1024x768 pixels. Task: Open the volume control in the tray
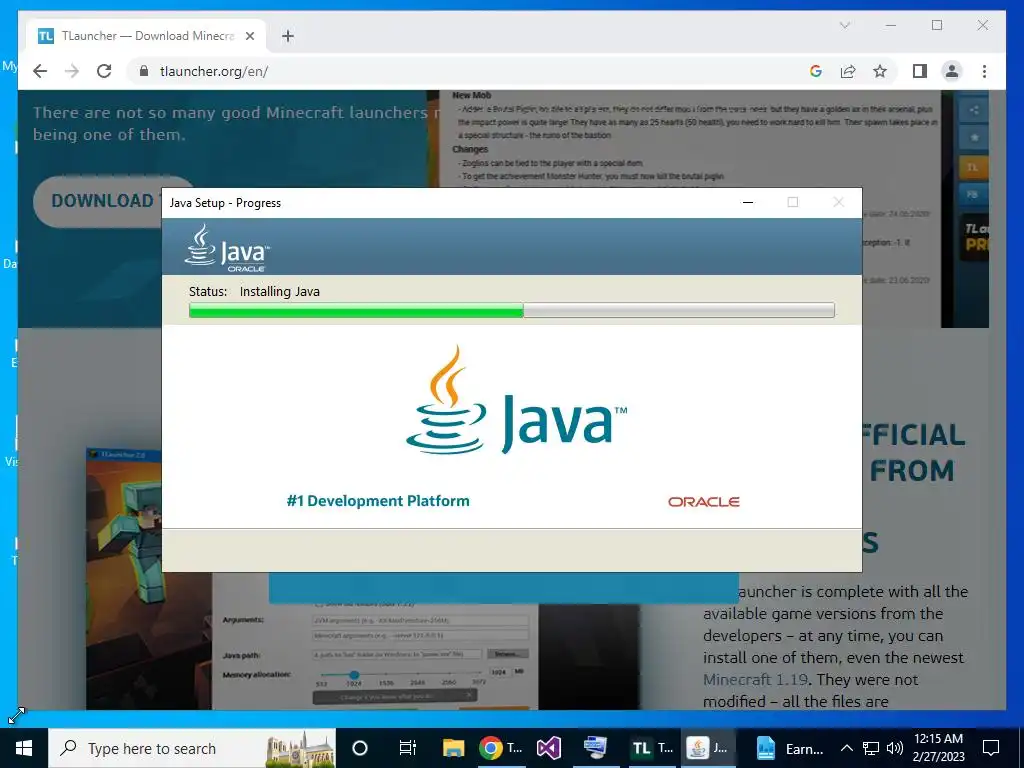(x=895, y=748)
